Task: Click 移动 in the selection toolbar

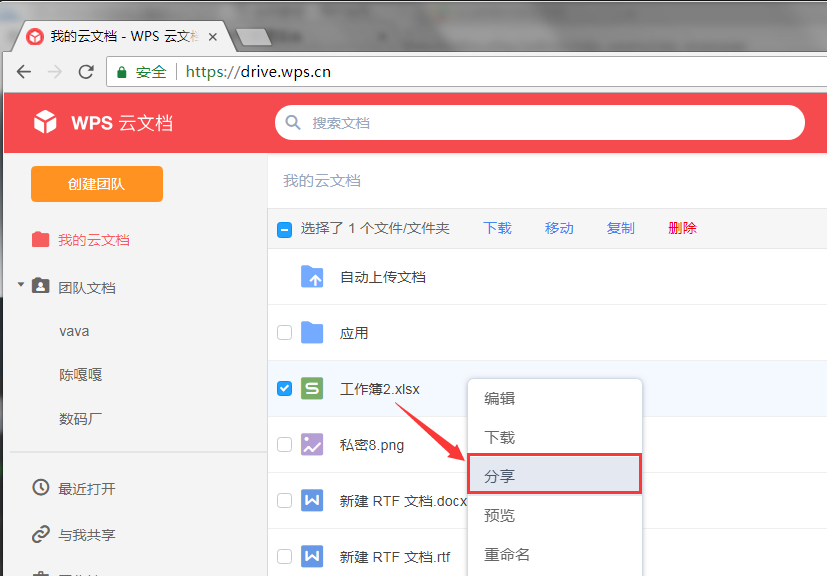Action: (559, 228)
